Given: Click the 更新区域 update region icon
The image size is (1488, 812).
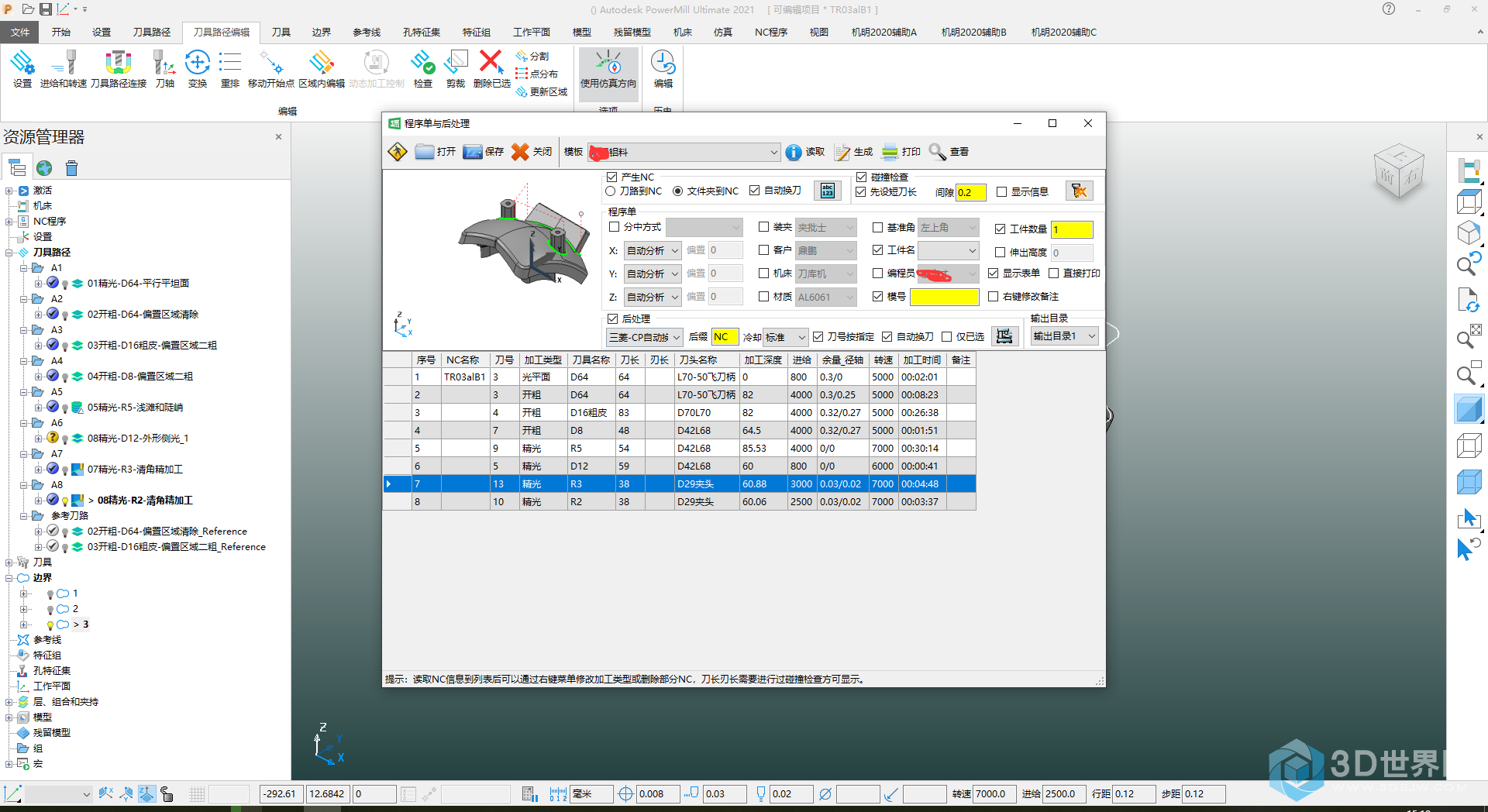Looking at the screenshot, I should pos(542,91).
